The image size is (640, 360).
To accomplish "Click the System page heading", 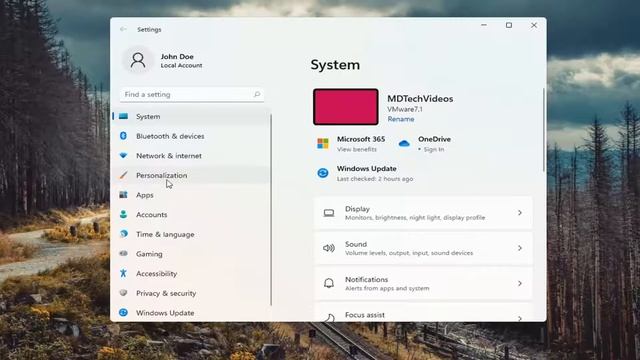I will coord(335,65).
